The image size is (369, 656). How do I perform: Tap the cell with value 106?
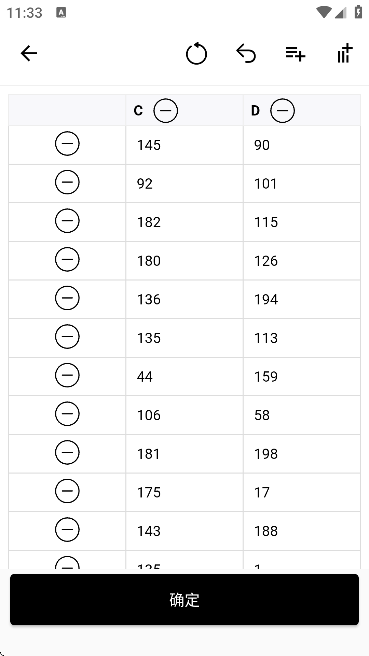point(184,415)
